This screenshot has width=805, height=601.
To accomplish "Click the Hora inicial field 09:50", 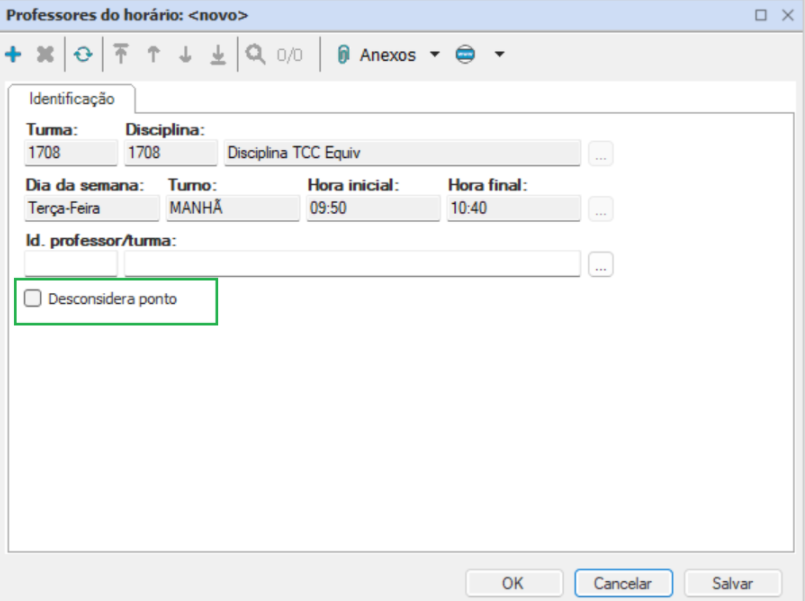I will coord(373,208).
